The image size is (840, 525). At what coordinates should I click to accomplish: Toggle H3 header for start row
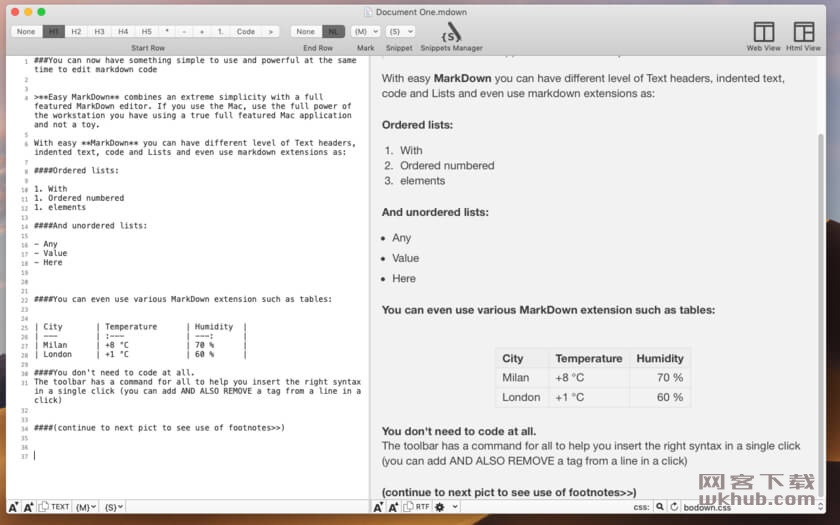coord(99,32)
